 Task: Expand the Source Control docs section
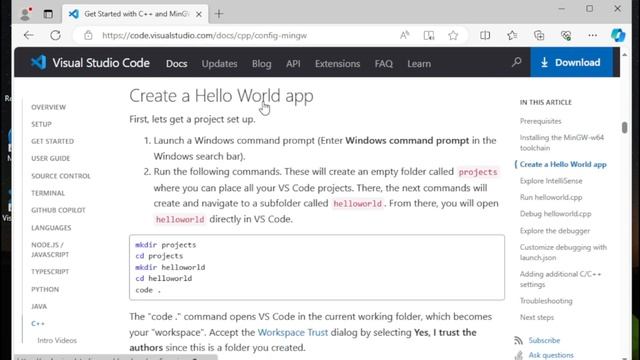(x=61, y=176)
